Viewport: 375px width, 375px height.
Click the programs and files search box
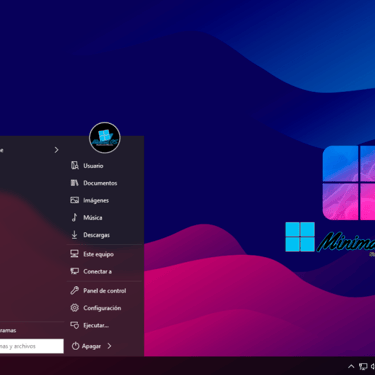click(x=32, y=346)
